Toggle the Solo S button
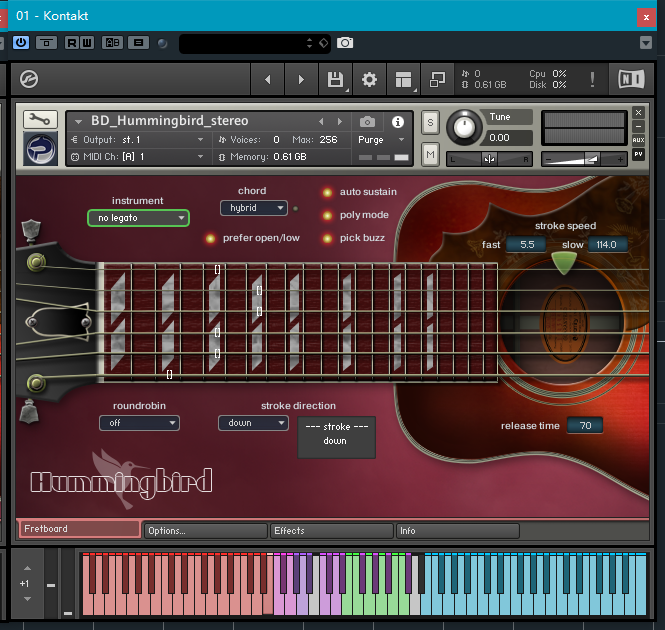The height and width of the screenshot is (630, 665). (430, 123)
